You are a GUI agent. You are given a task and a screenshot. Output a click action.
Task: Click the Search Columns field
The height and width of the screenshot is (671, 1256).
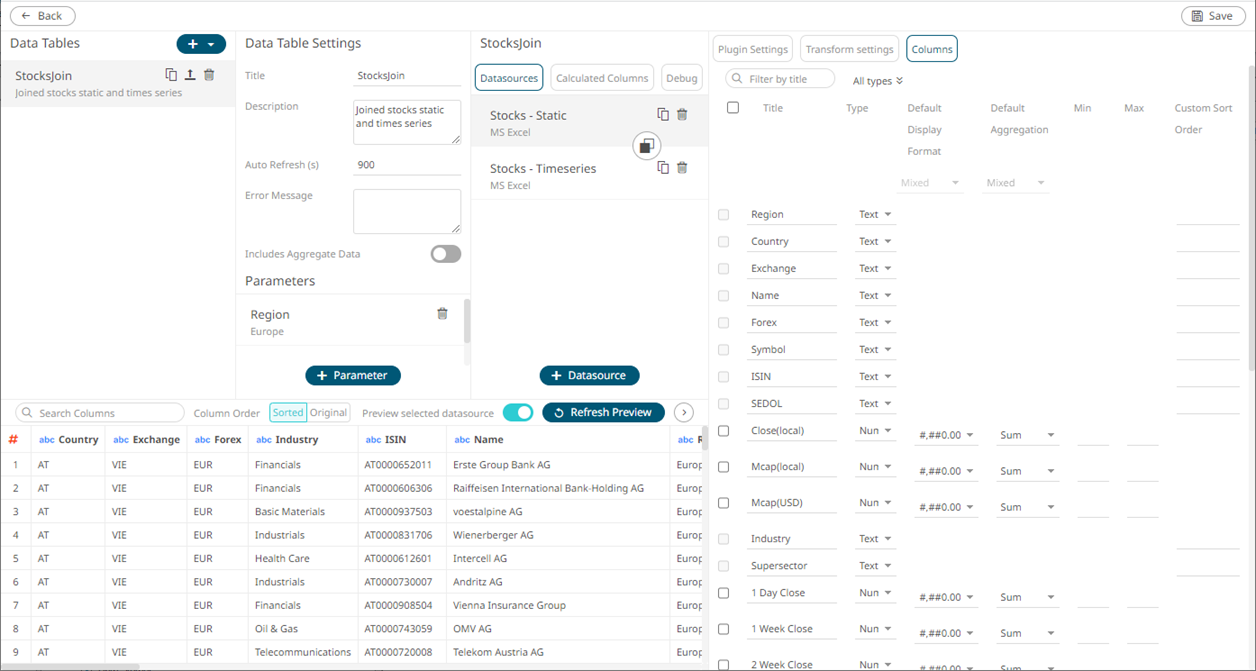point(102,413)
